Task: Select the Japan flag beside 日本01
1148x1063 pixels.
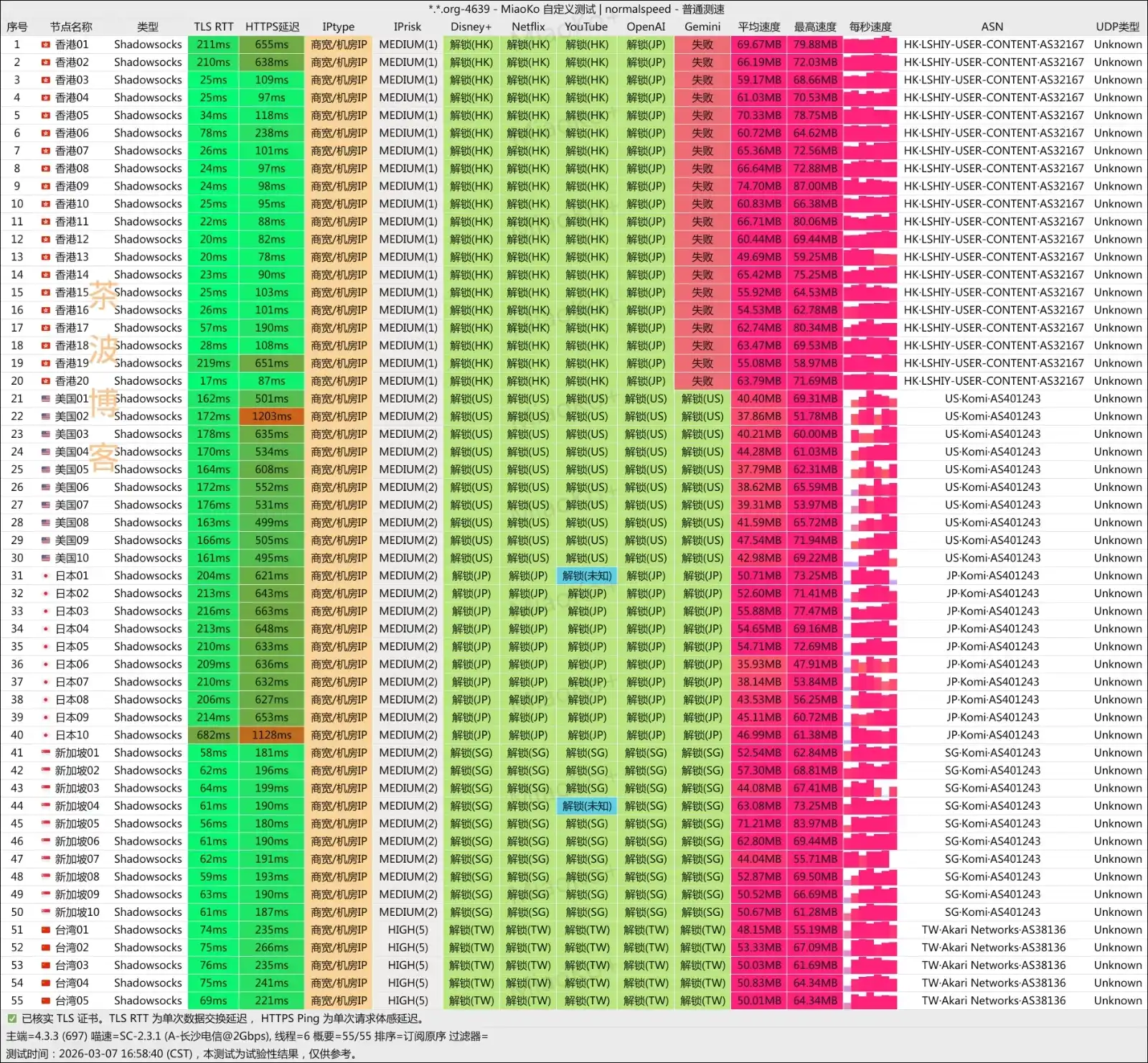Action: [46, 576]
